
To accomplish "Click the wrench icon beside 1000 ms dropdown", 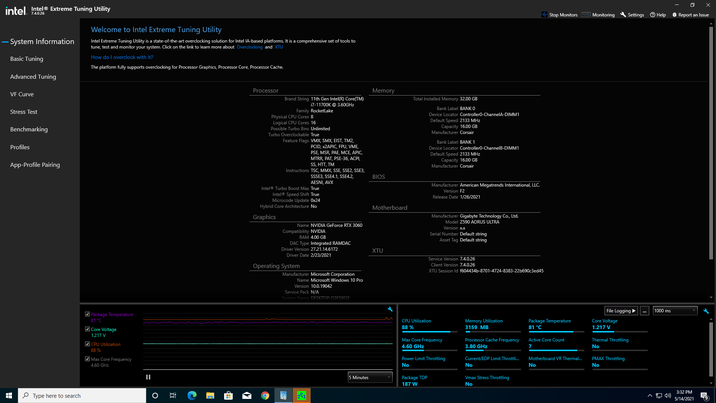I will [706, 311].
